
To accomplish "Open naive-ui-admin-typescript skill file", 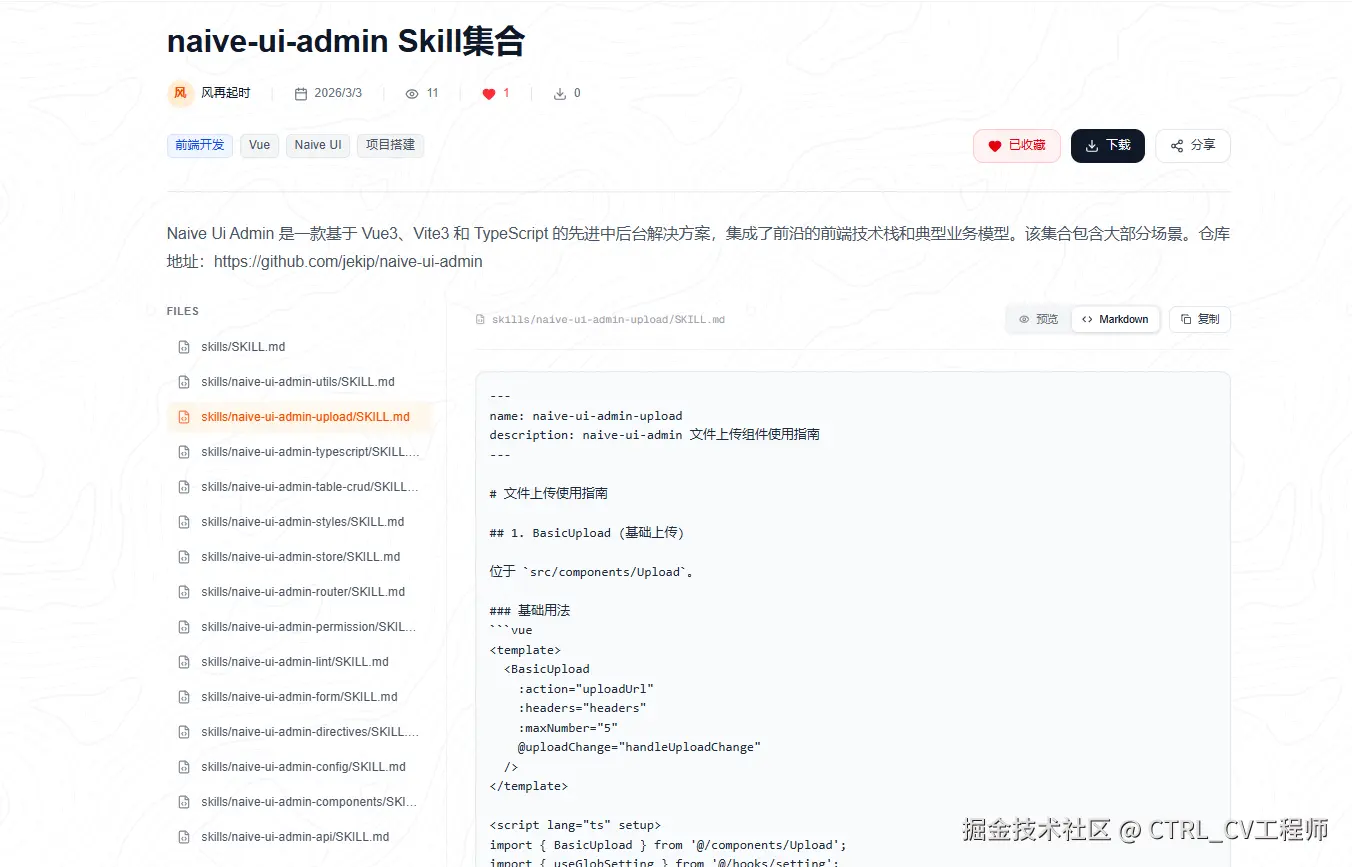I will pos(299,452).
